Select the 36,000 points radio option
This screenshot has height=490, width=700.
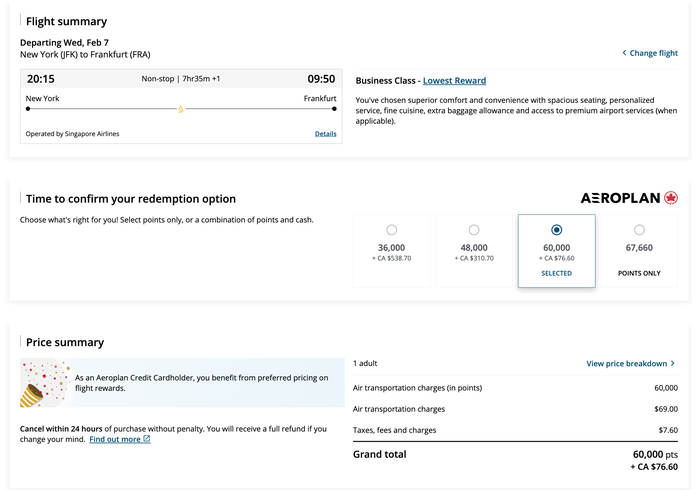click(x=392, y=230)
